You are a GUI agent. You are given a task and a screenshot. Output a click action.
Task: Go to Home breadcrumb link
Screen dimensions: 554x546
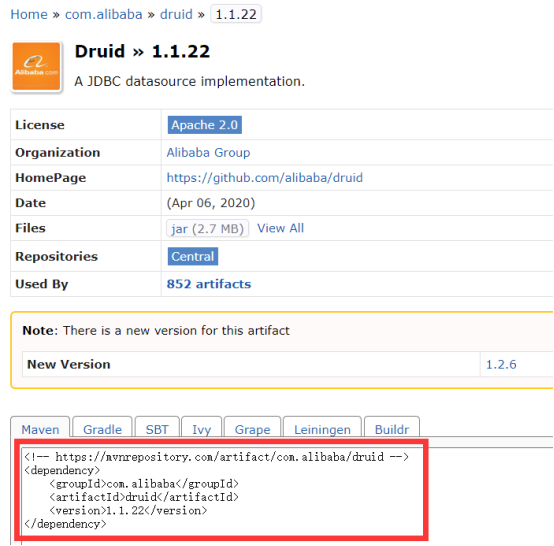[x=29, y=14]
